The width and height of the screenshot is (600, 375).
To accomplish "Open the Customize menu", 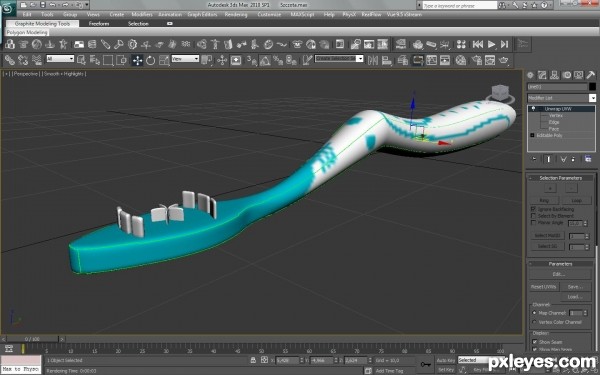I will point(269,14).
